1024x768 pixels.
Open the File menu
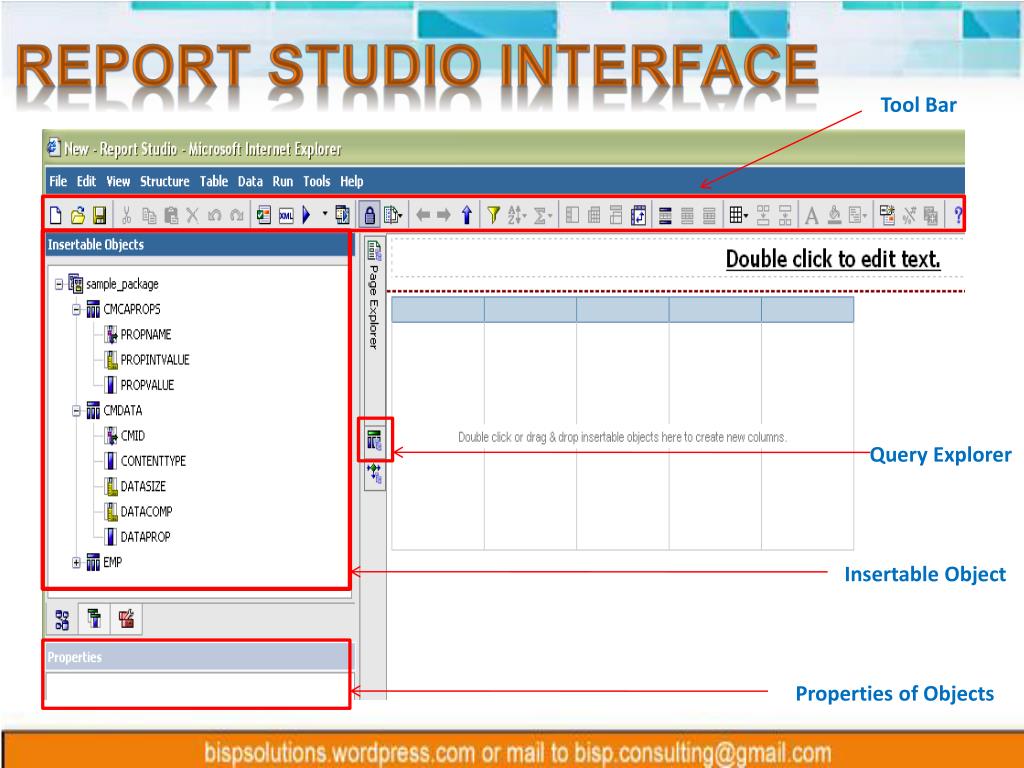[58, 181]
